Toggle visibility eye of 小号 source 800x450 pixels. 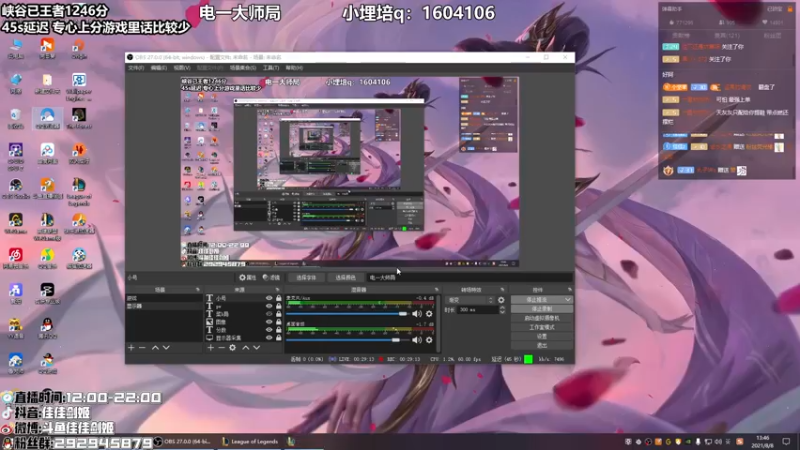click(269, 298)
